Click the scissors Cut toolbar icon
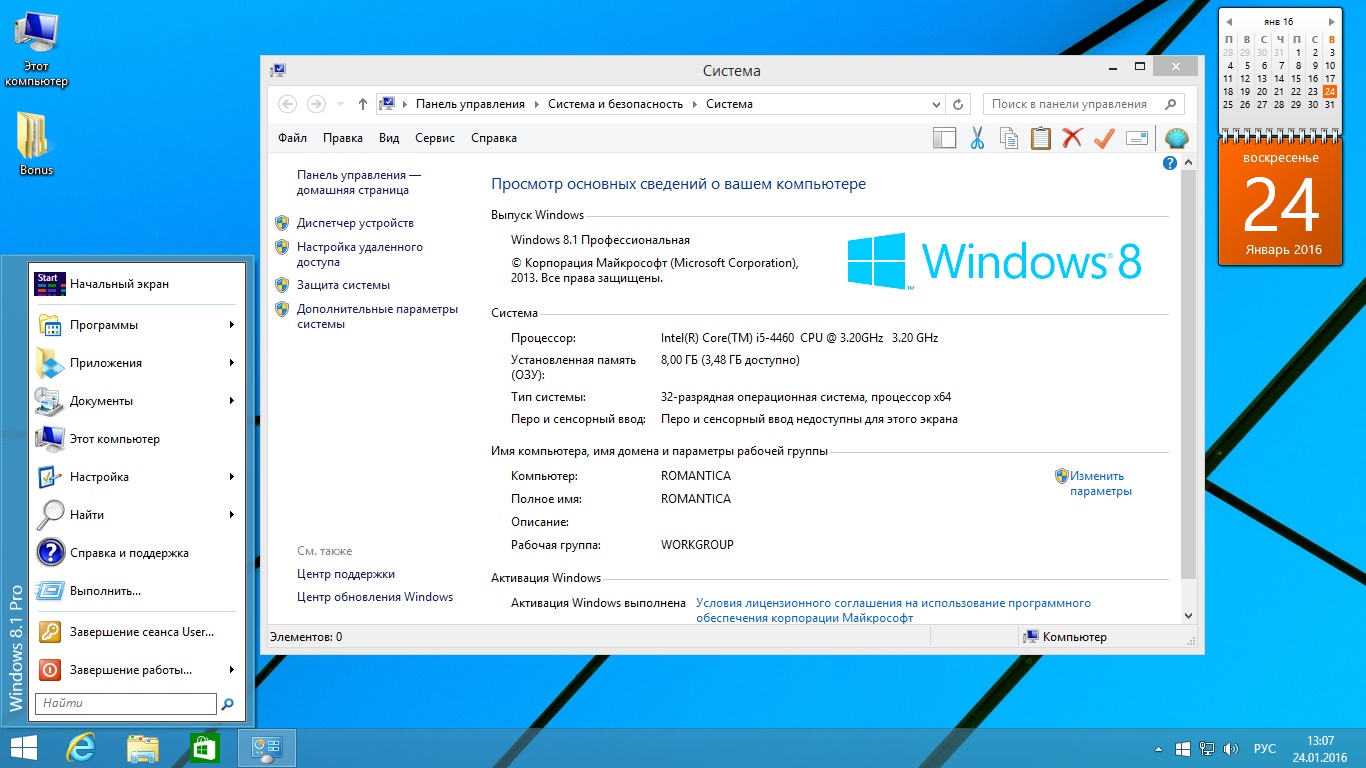This screenshot has height=768, width=1366. 977,138
